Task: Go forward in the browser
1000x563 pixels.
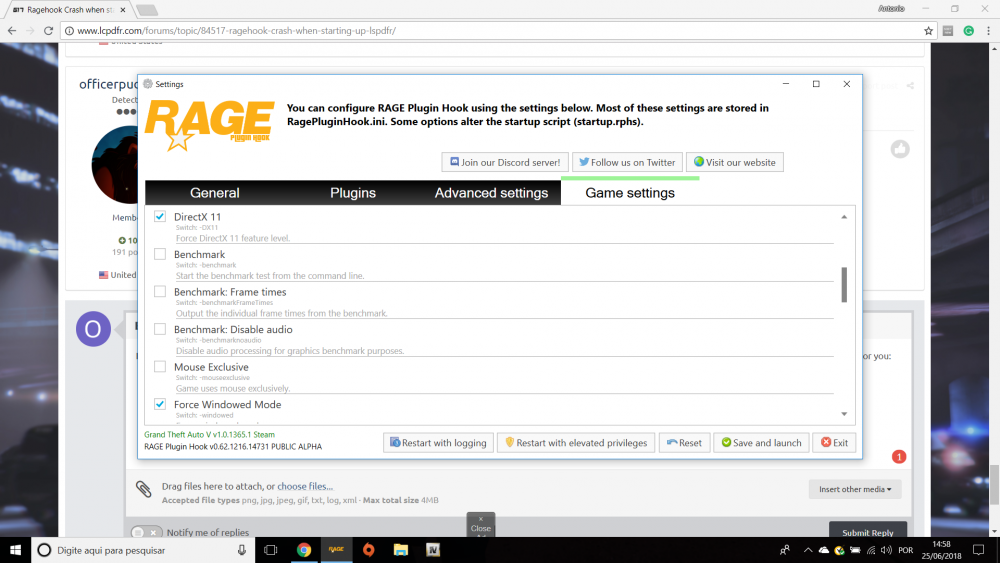Action: coord(30,31)
